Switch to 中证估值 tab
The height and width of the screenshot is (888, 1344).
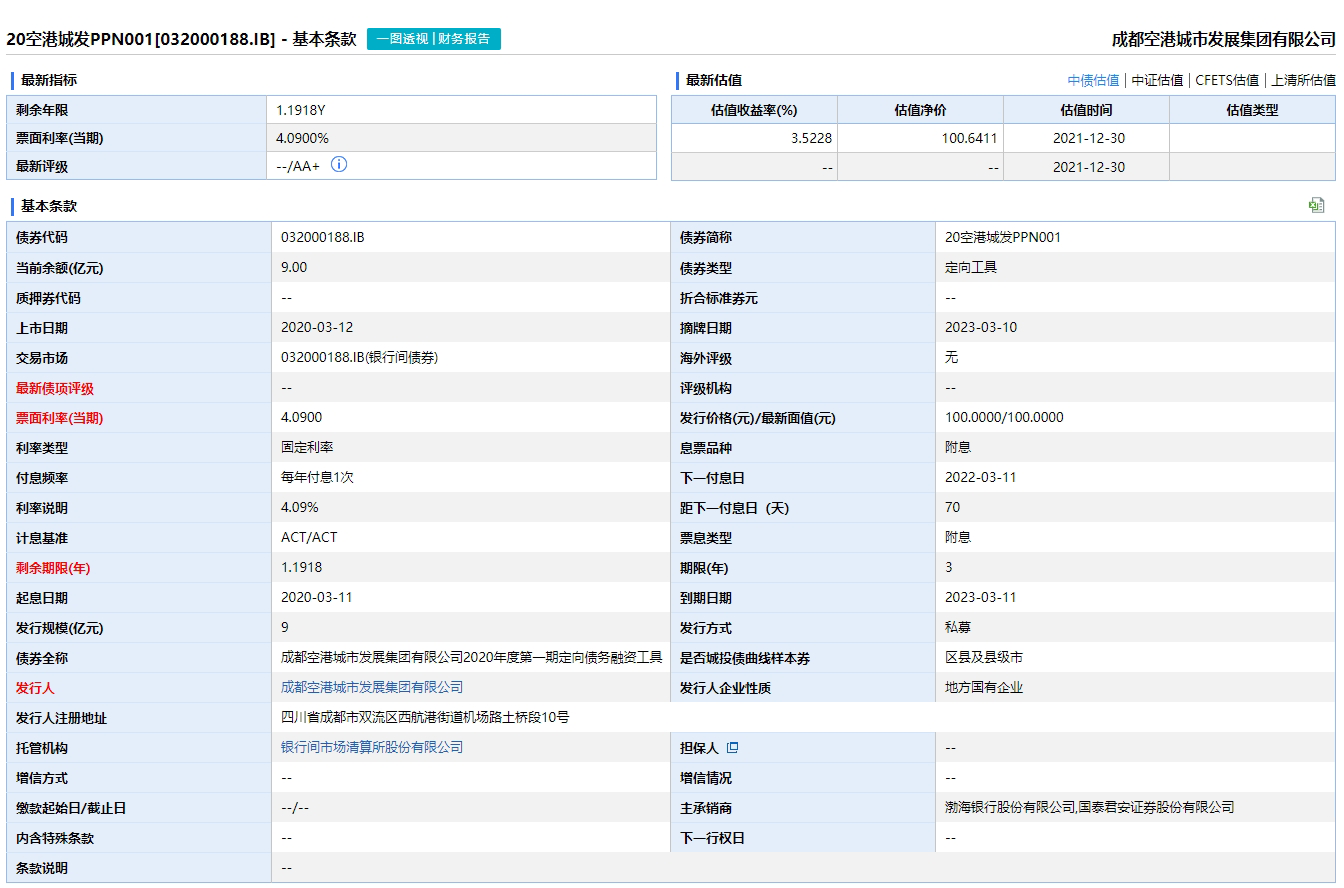click(1157, 81)
